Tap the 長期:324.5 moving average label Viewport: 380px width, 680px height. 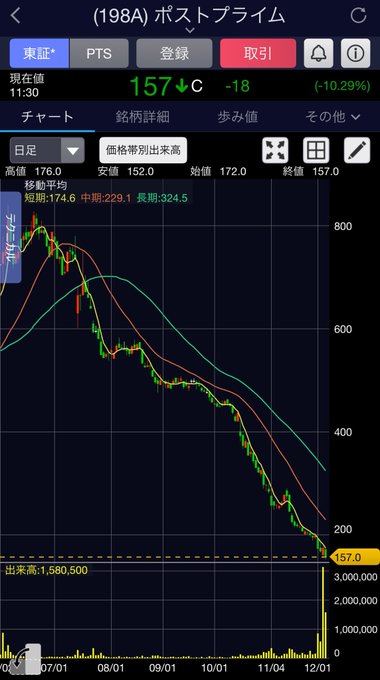pyautogui.click(x=162, y=198)
